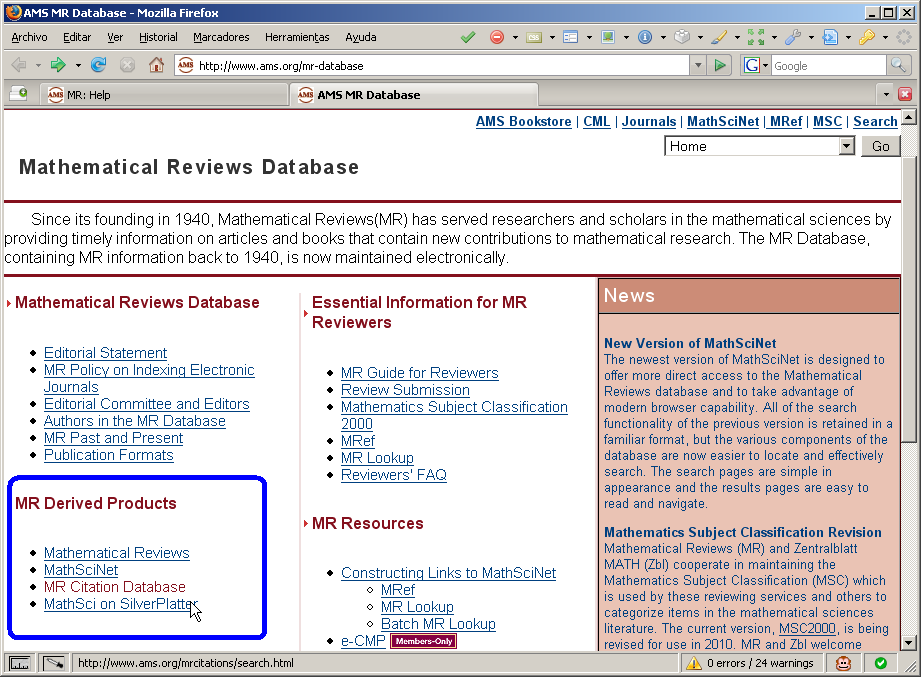Click the green Go arrow beside the URL
921x677 pixels.
[720, 65]
